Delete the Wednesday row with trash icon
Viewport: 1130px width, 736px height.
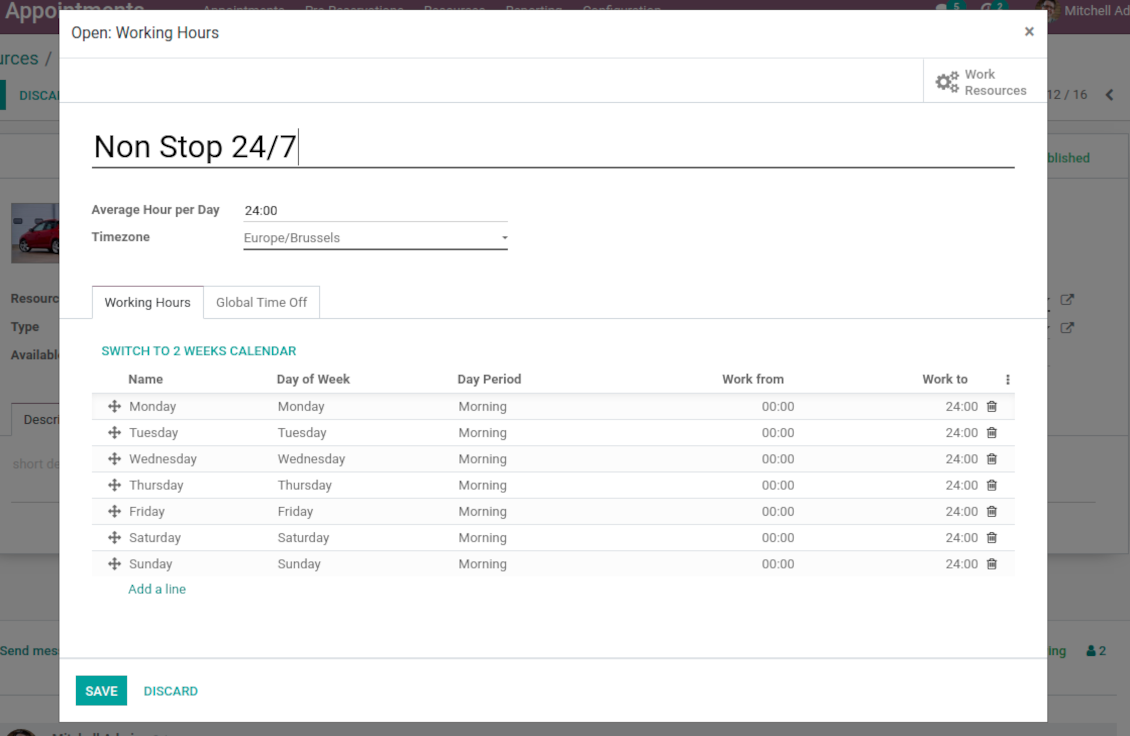tap(991, 459)
